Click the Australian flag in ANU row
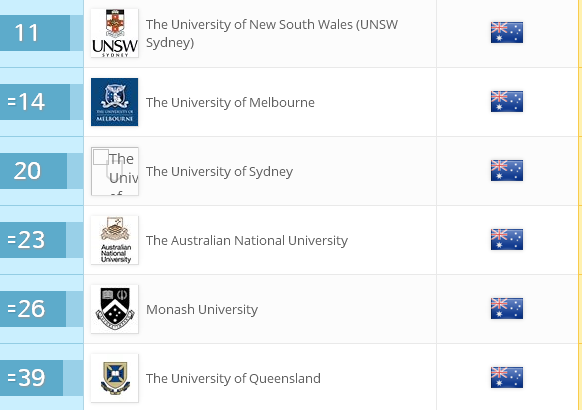The height and width of the screenshot is (410, 582). [507, 240]
